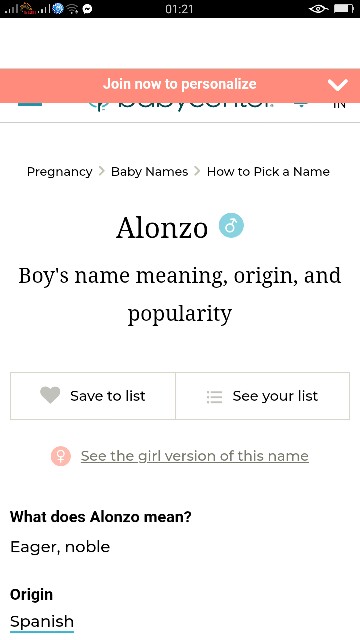Tap the list icon beside See your list

214,396
